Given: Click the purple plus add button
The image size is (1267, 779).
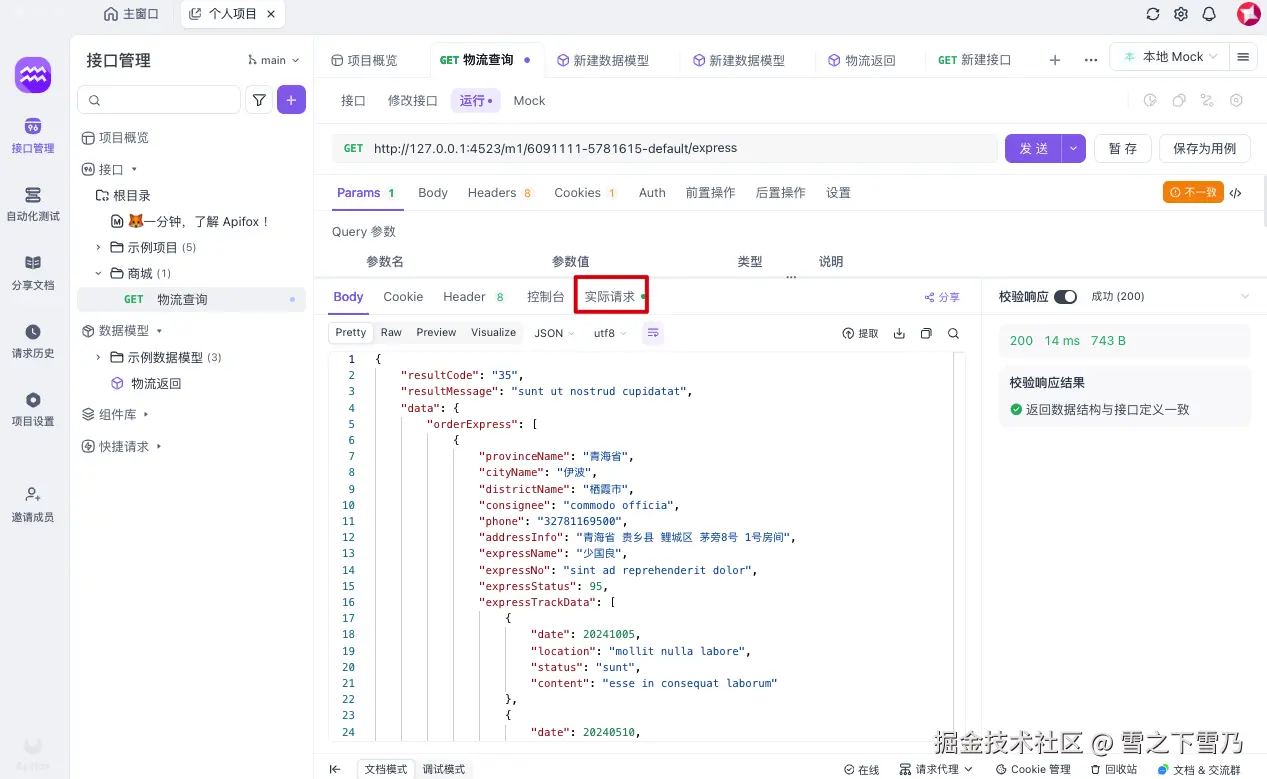Looking at the screenshot, I should (x=291, y=100).
